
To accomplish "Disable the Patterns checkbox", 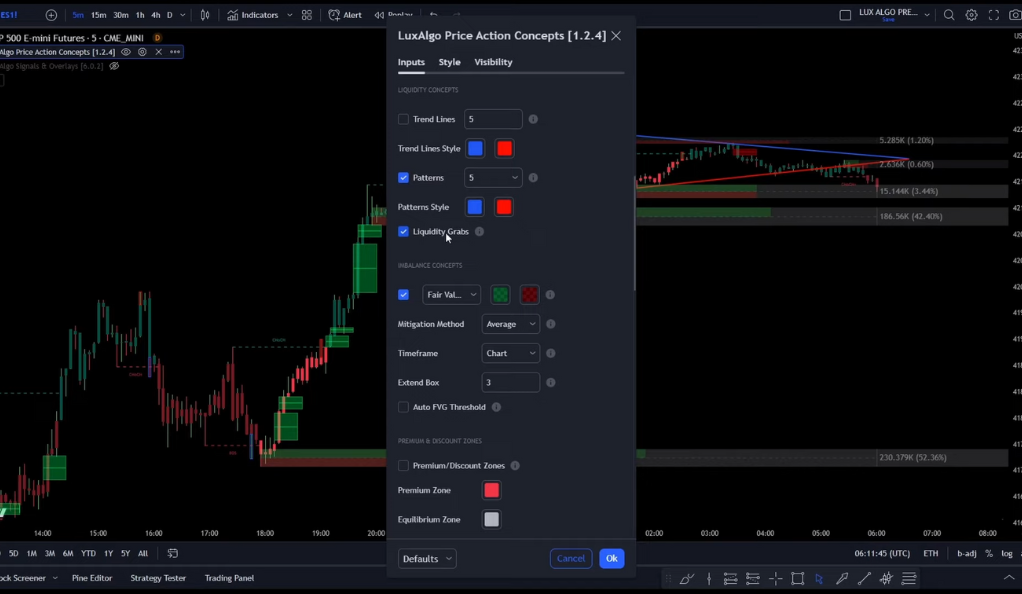I will click(x=403, y=177).
